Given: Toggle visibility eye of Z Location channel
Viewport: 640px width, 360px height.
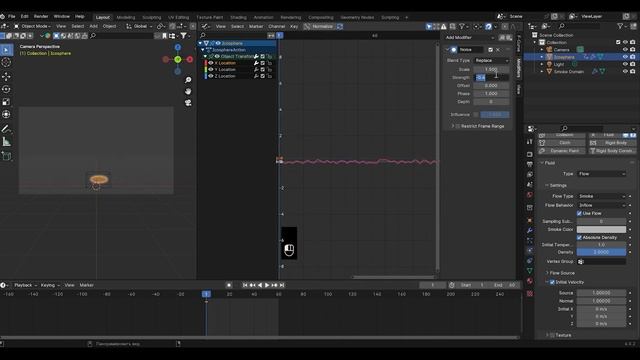Looking at the screenshot, I should pyautogui.click(x=211, y=76).
